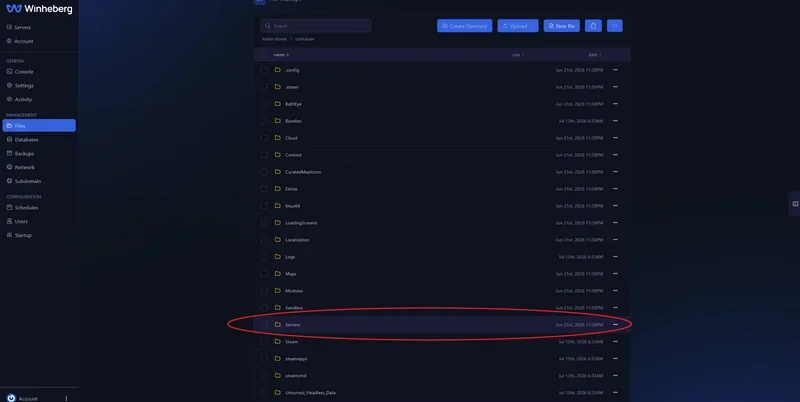Click into the Search files field
This screenshot has width=800, height=402.
[316, 26]
